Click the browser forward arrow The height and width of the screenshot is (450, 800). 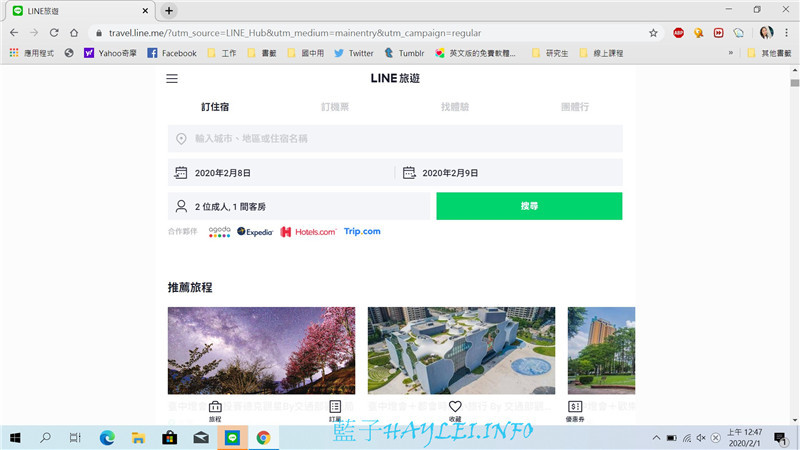pos(34,33)
